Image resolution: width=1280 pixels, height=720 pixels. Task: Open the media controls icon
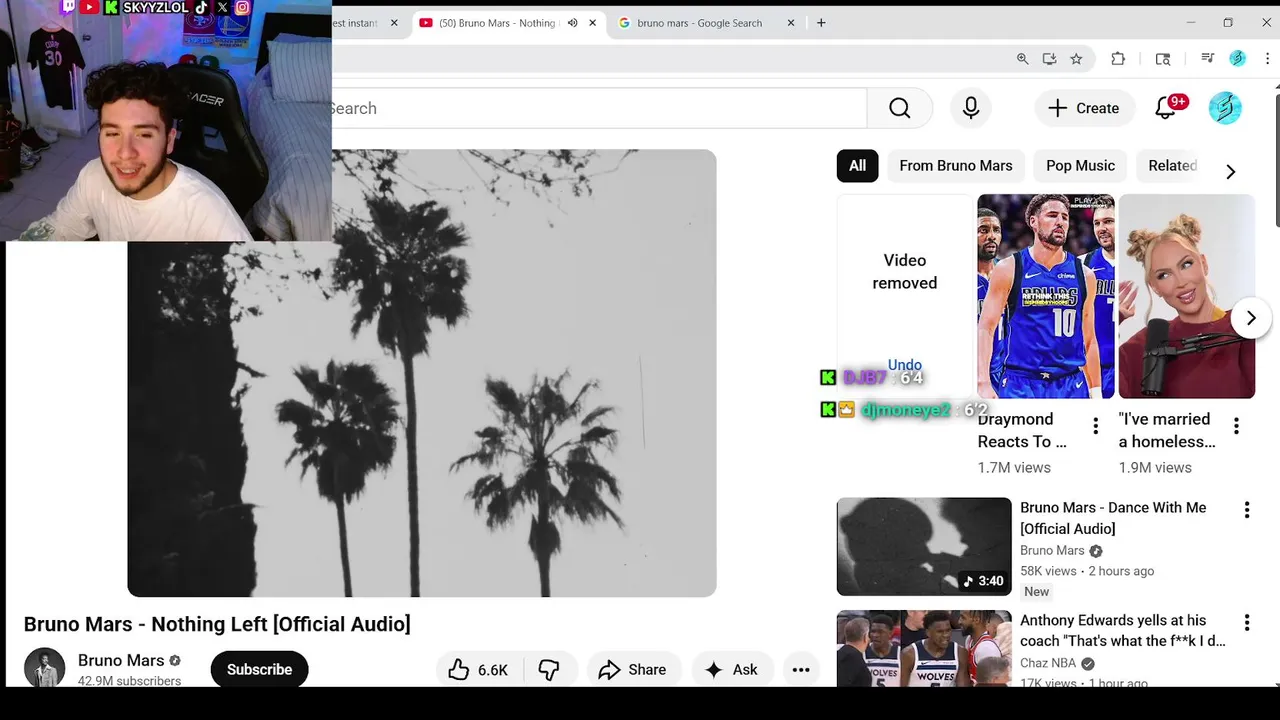tap(1208, 59)
